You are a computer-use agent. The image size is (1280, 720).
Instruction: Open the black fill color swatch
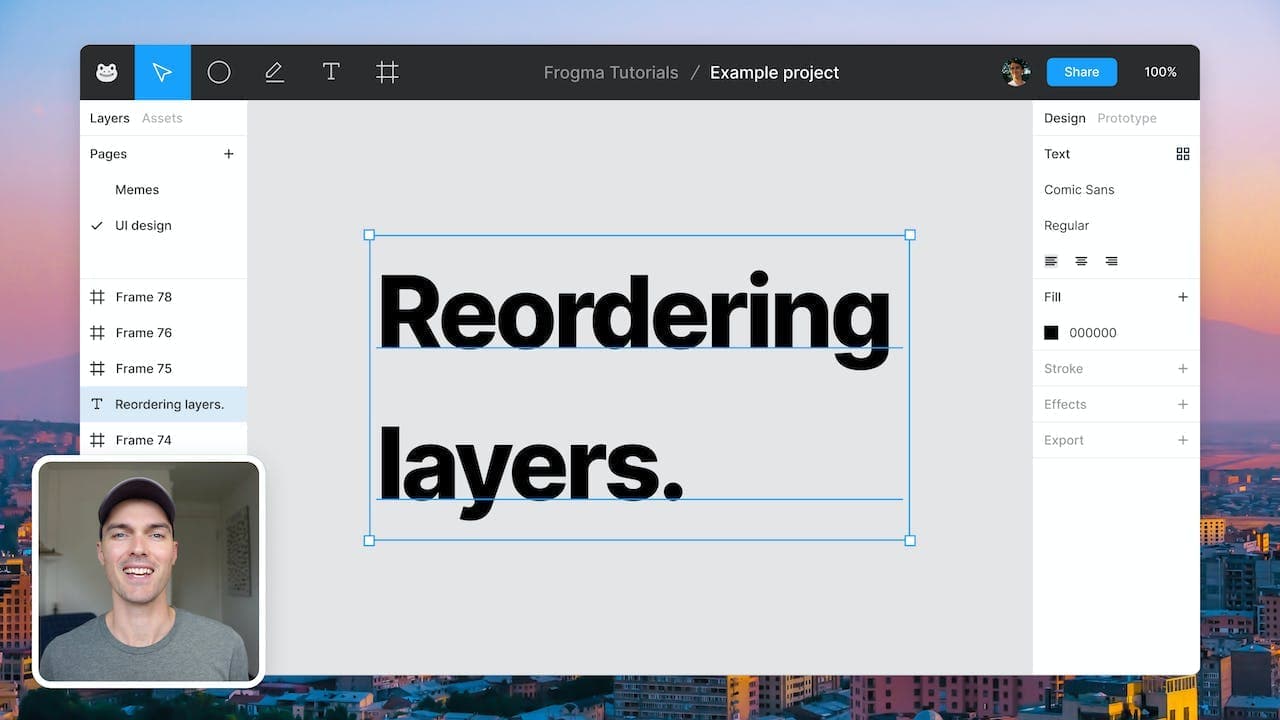click(1051, 333)
